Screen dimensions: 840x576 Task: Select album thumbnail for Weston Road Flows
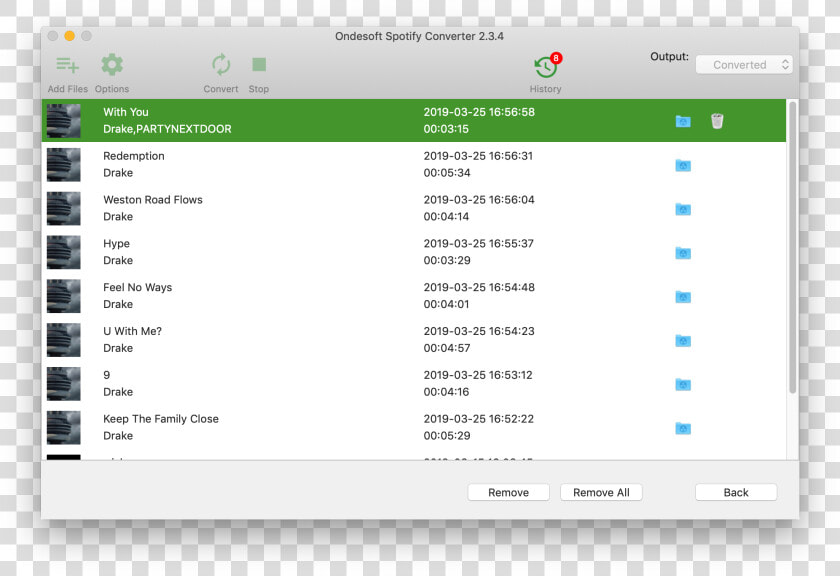click(64, 208)
